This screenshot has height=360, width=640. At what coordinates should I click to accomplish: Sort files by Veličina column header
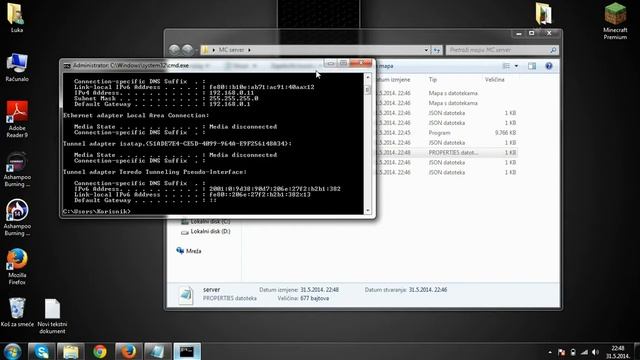coord(495,80)
